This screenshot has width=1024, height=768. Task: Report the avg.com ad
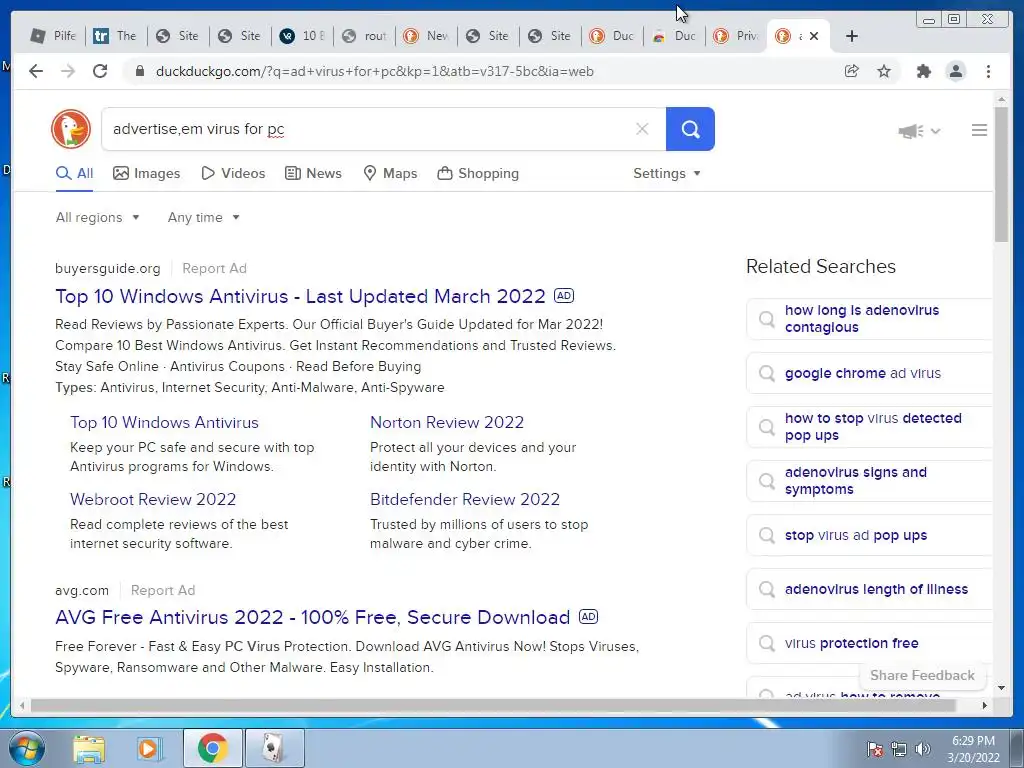(x=163, y=590)
